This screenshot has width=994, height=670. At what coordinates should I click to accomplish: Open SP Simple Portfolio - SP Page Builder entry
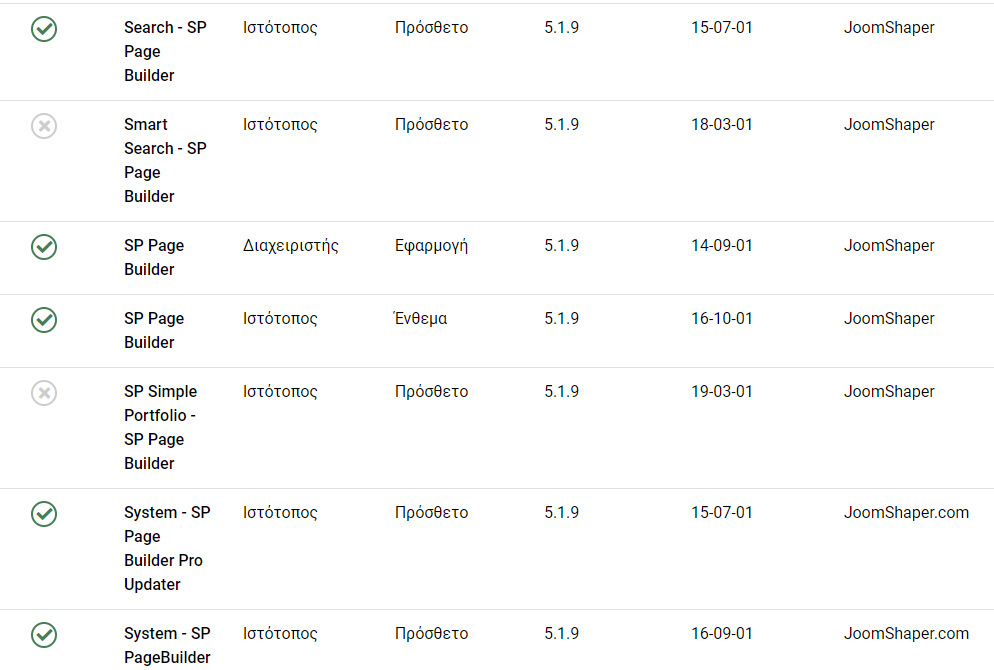160,427
